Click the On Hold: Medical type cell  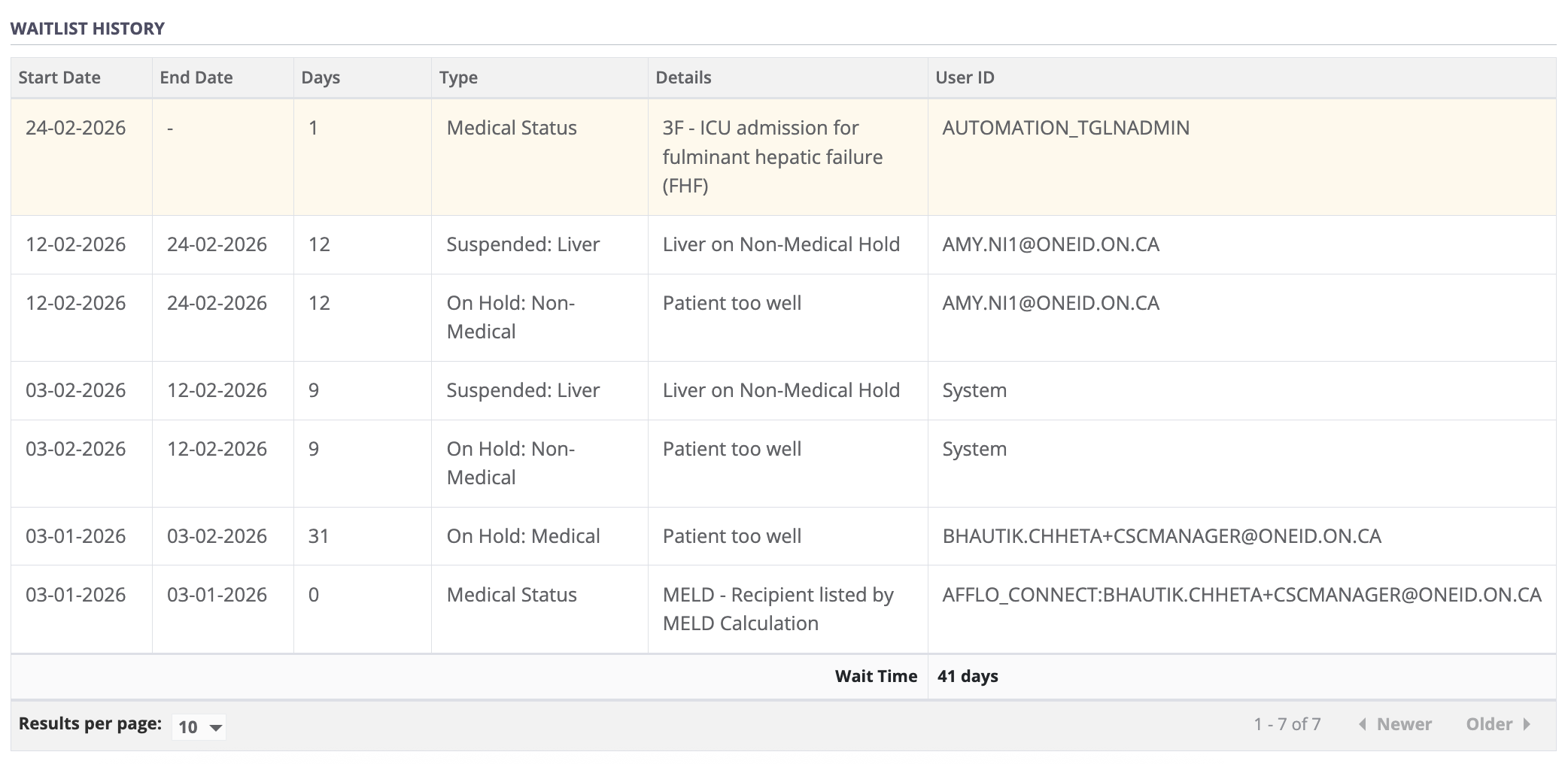click(x=523, y=536)
